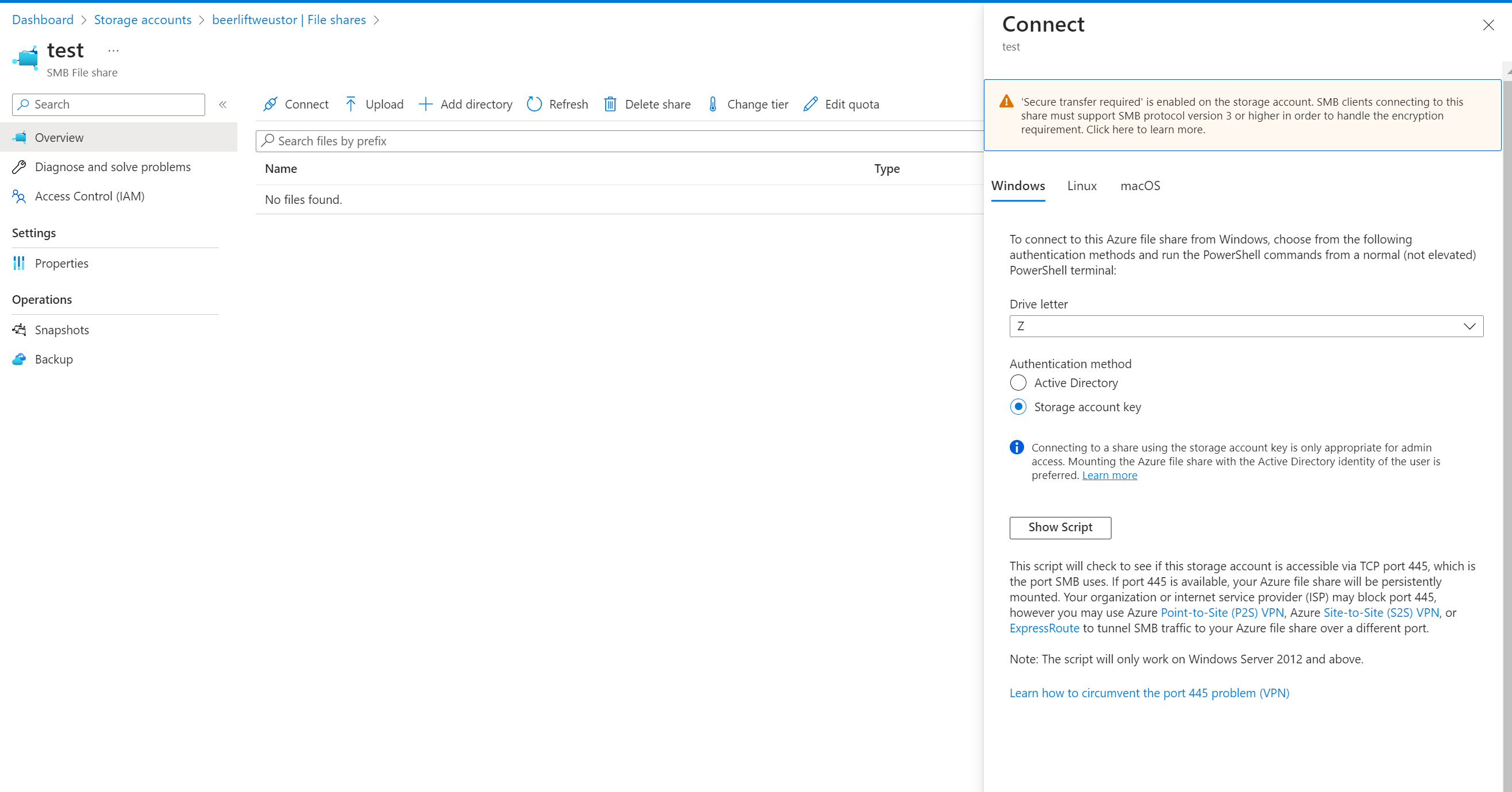The width and height of the screenshot is (1512, 792).
Task: Focus the Search files by prefix field
Action: click(620, 141)
